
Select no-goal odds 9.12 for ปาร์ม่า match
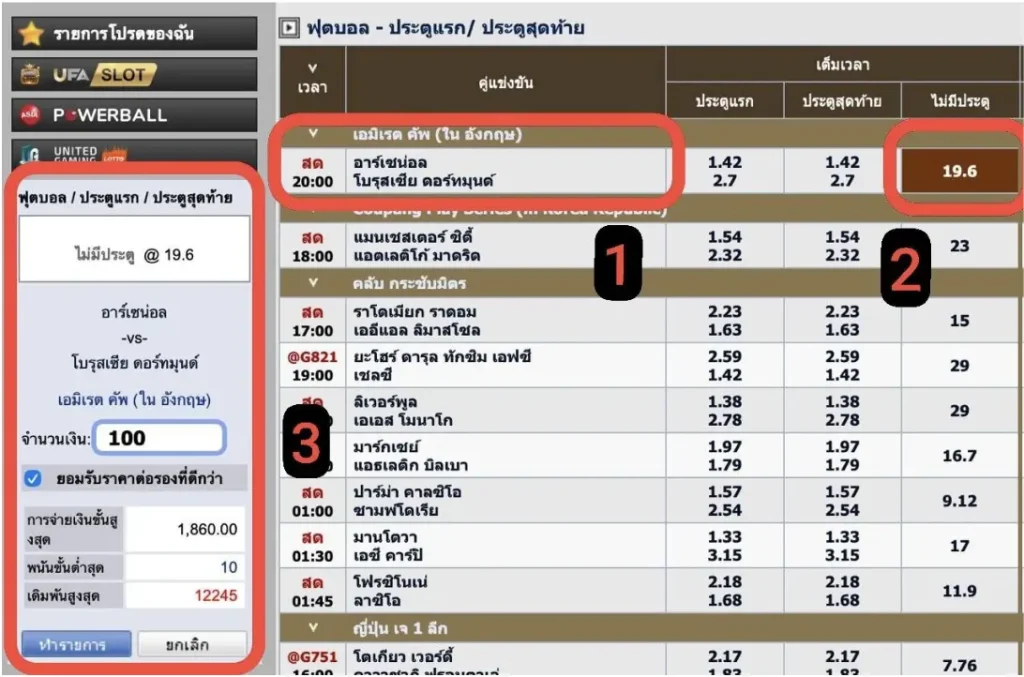pos(959,501)
